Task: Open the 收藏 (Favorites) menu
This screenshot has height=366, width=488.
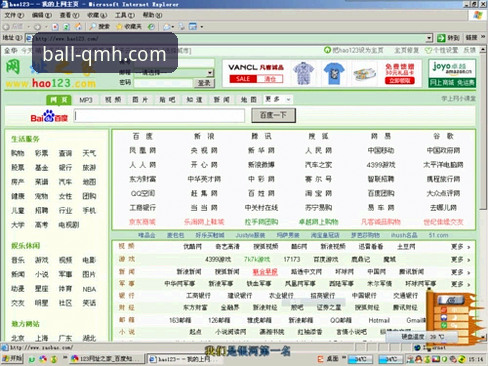Action: pyautogui.click(x=97, y=15)
